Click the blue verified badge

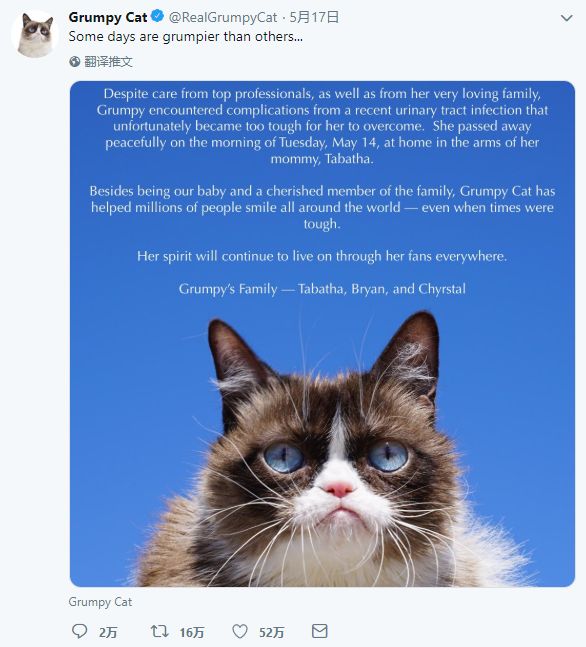[157, 17]
